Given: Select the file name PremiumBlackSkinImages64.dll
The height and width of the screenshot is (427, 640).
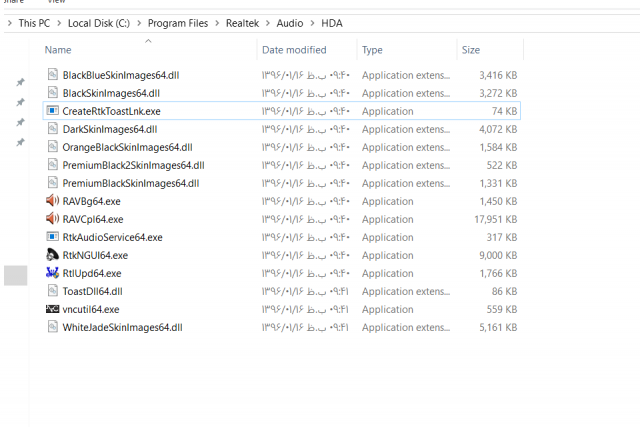Looking at the screenshot, I should pyautogui.click(x=131, y=183).
